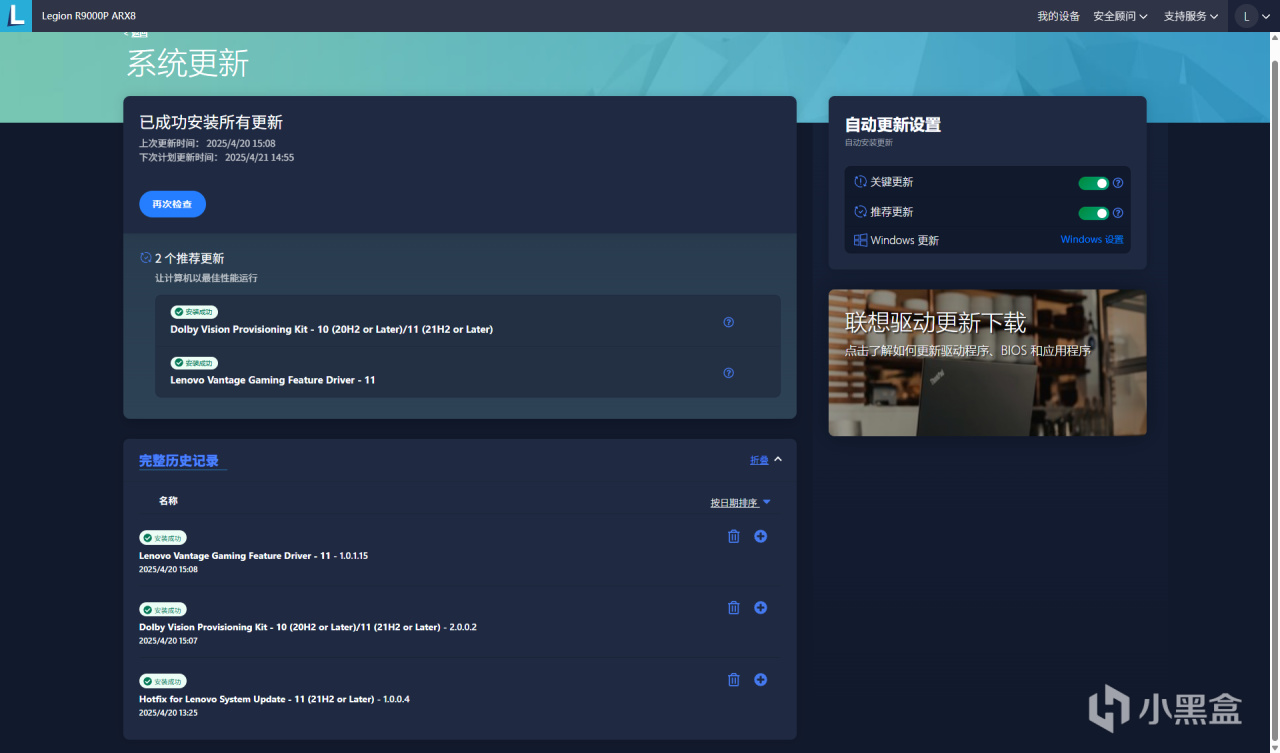
Task: Click the 下次计划更新时间 2025/4/21 14:55 text
Action: point(216,157)
